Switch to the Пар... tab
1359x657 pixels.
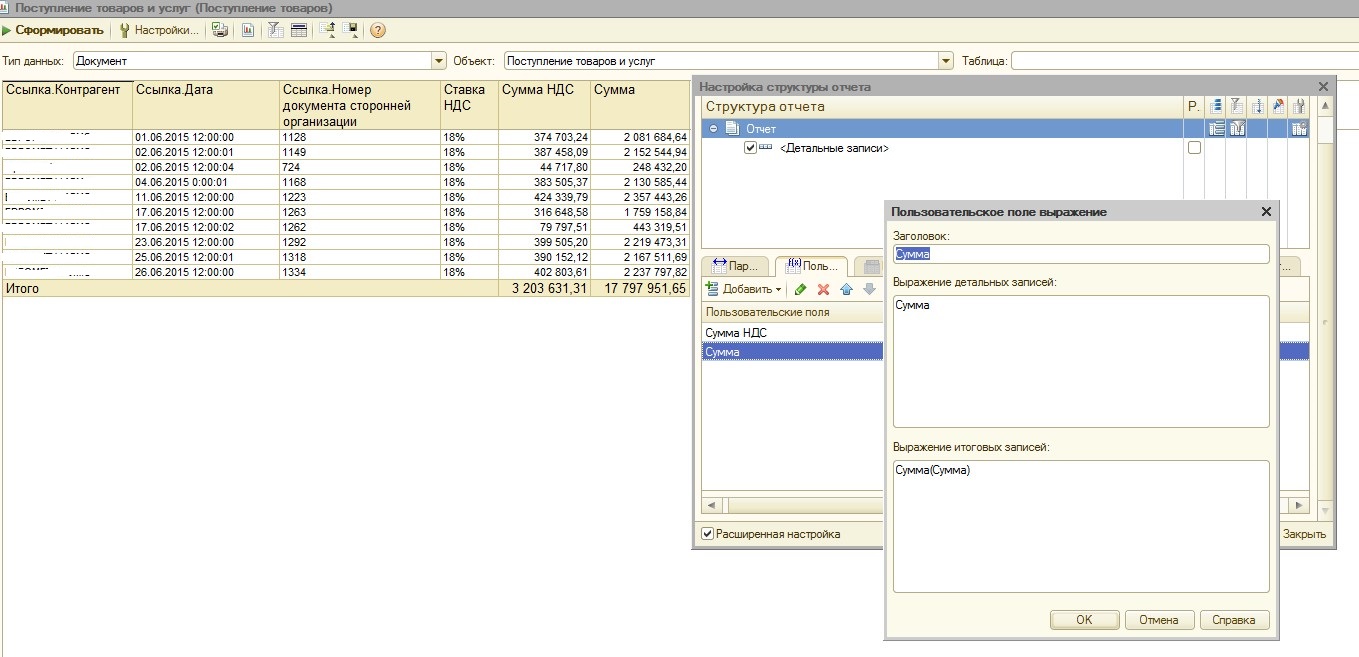[735, 266]
